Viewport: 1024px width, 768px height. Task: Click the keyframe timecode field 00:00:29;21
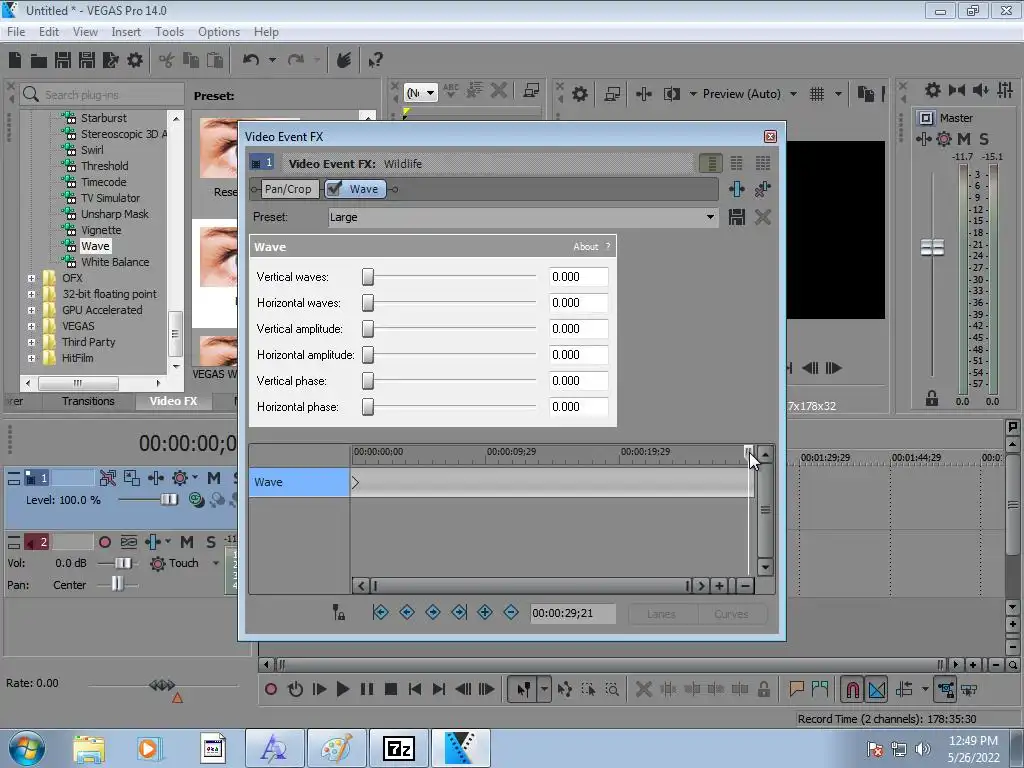tap(572, 613)
